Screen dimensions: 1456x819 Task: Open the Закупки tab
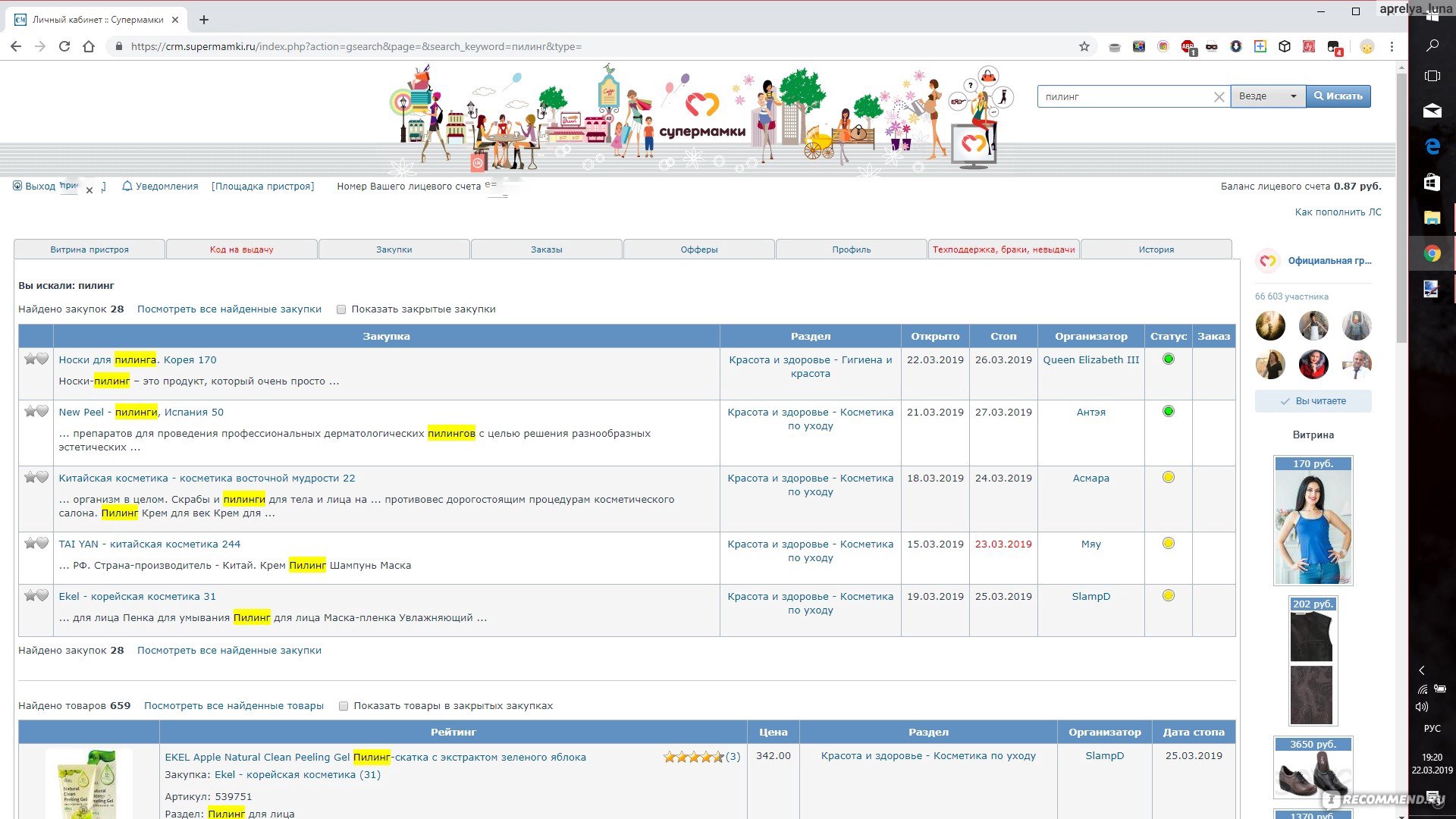[394, 249]
